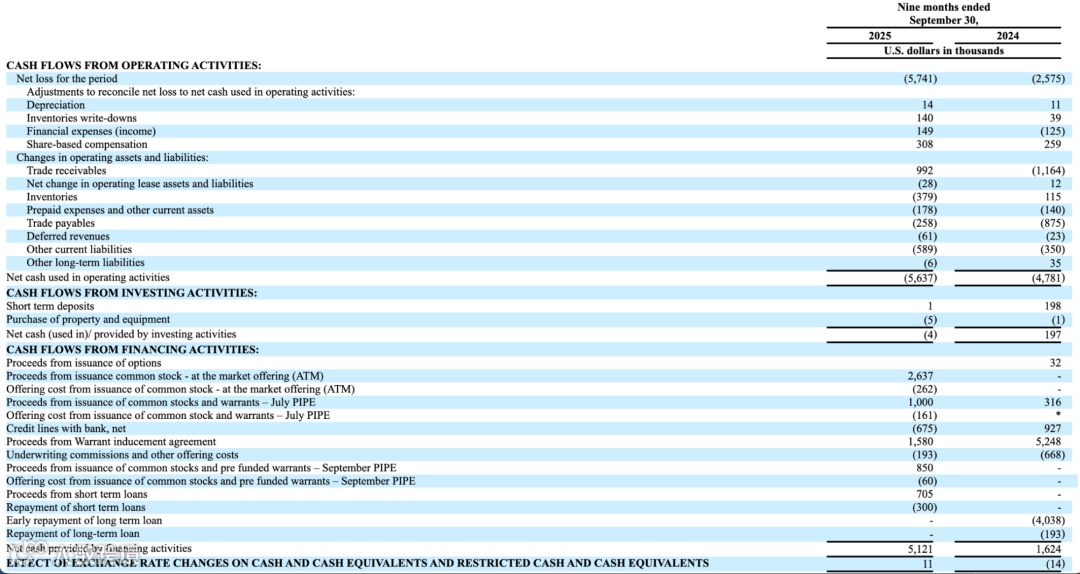Image resolution: width=1080 pixels, height=574 pixels.
Task: Select 'Net change in operating lease assets' label
Action: tap(140, 183)
